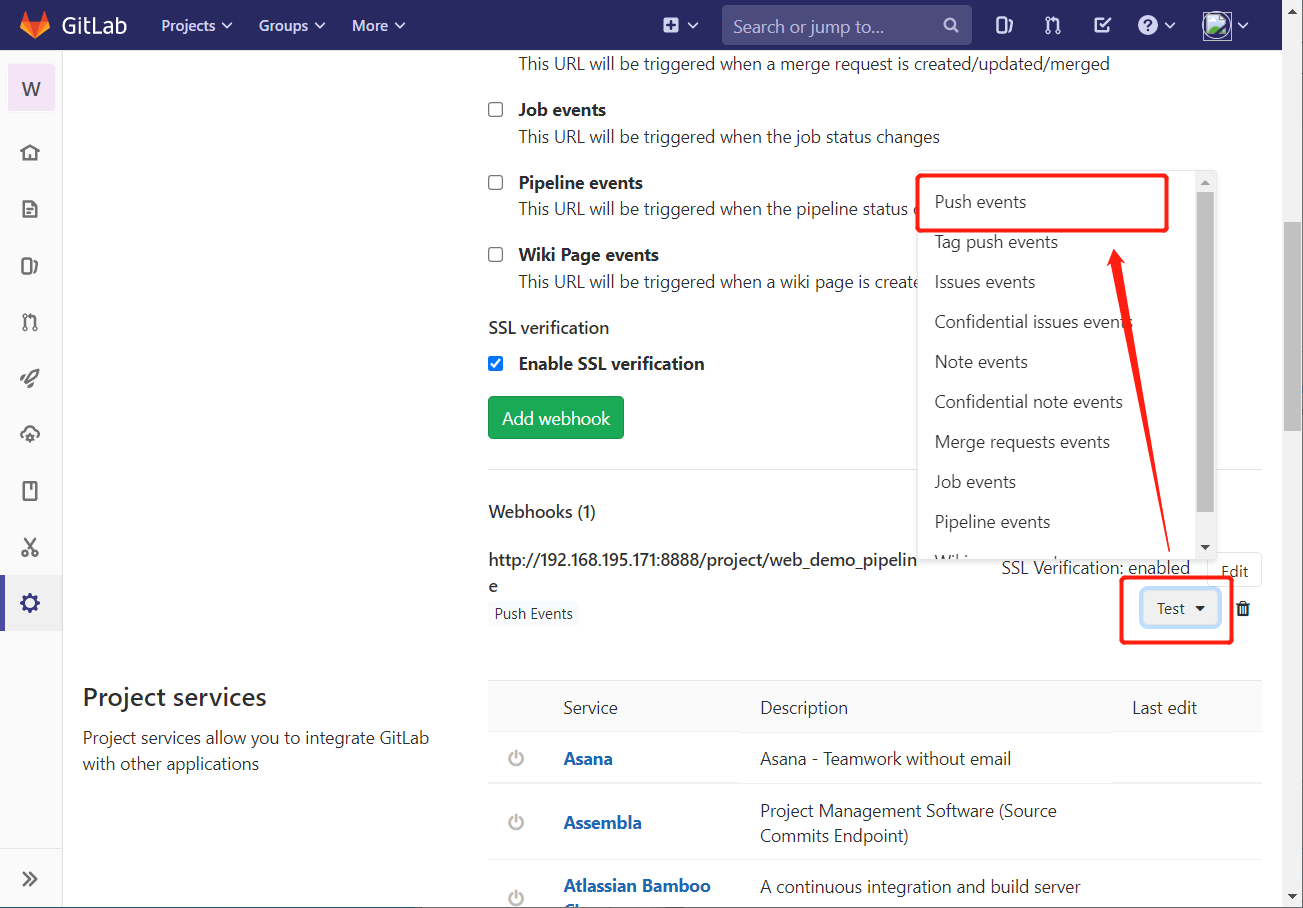Click the GitLab fox logo
Viewport: 1303px width, 908px height.
coord(36,25)
